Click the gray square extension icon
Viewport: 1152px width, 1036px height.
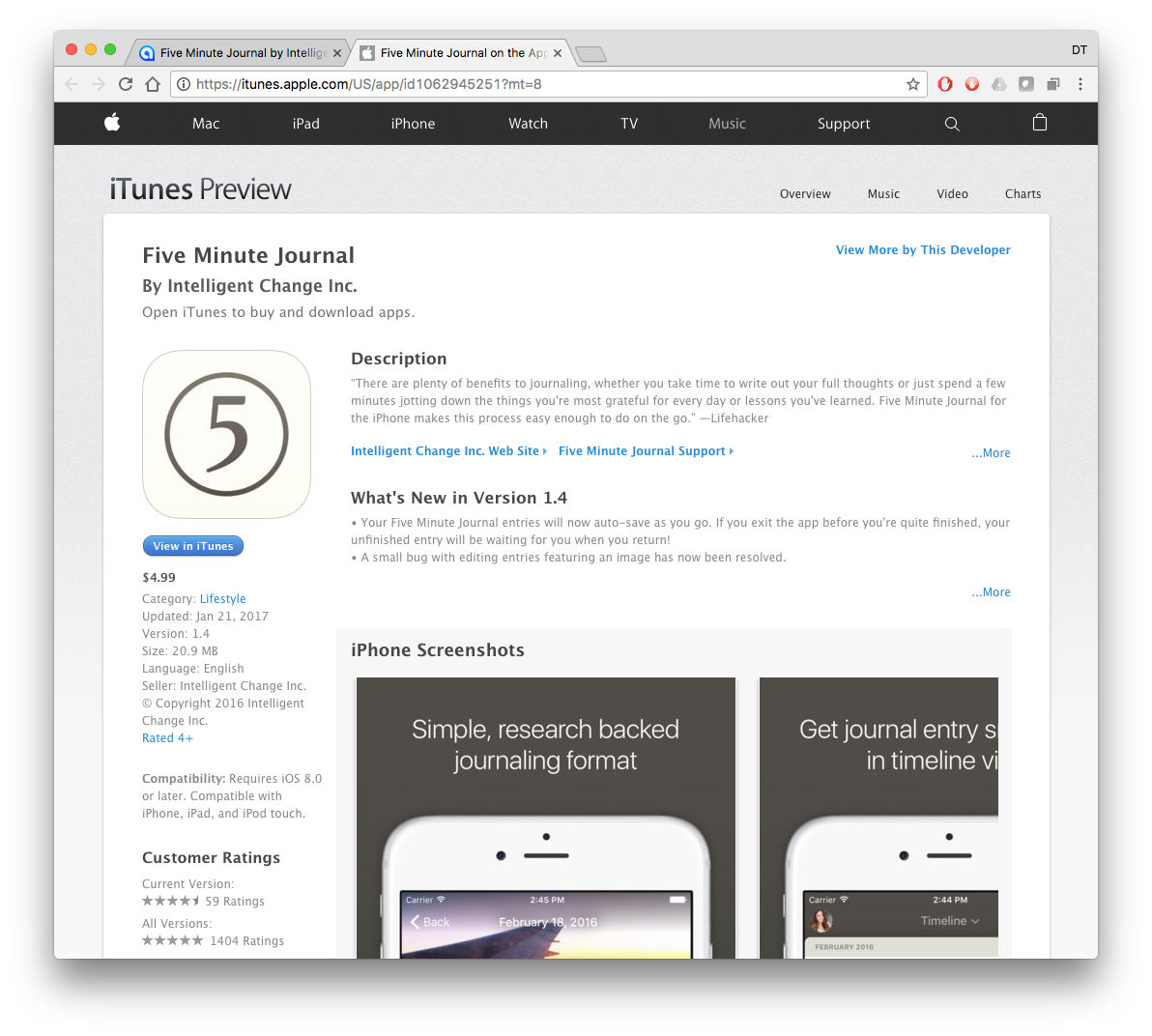[x=1026, y=84]
